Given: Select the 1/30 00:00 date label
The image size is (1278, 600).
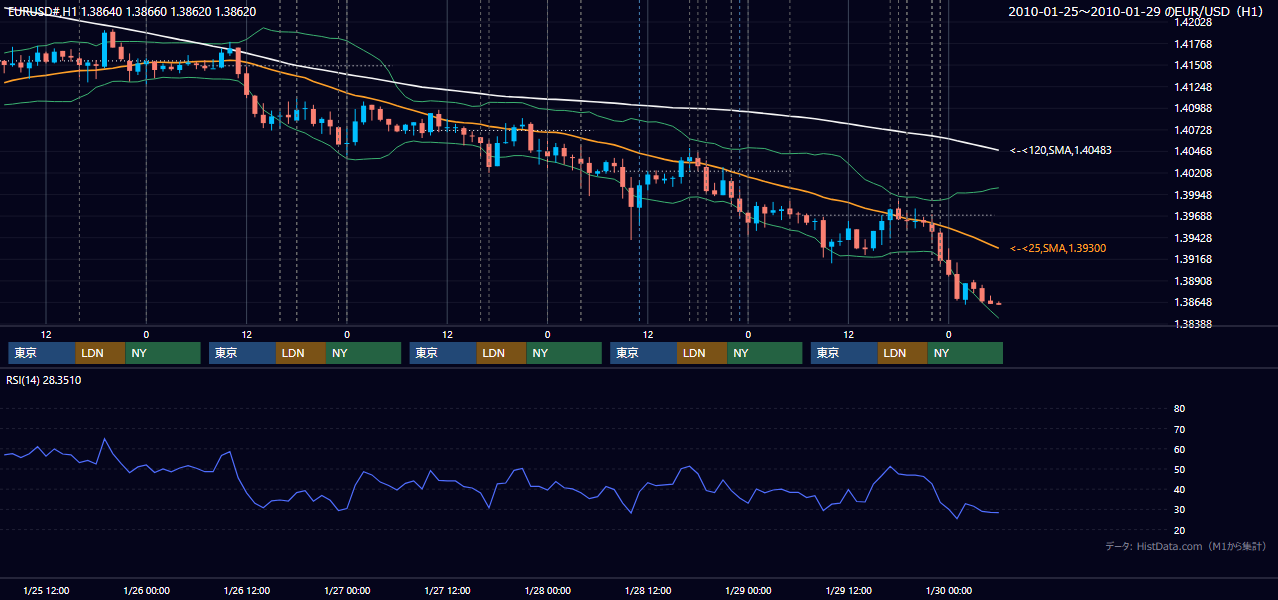Looking at the screenshot, I should tap(948, 591).
